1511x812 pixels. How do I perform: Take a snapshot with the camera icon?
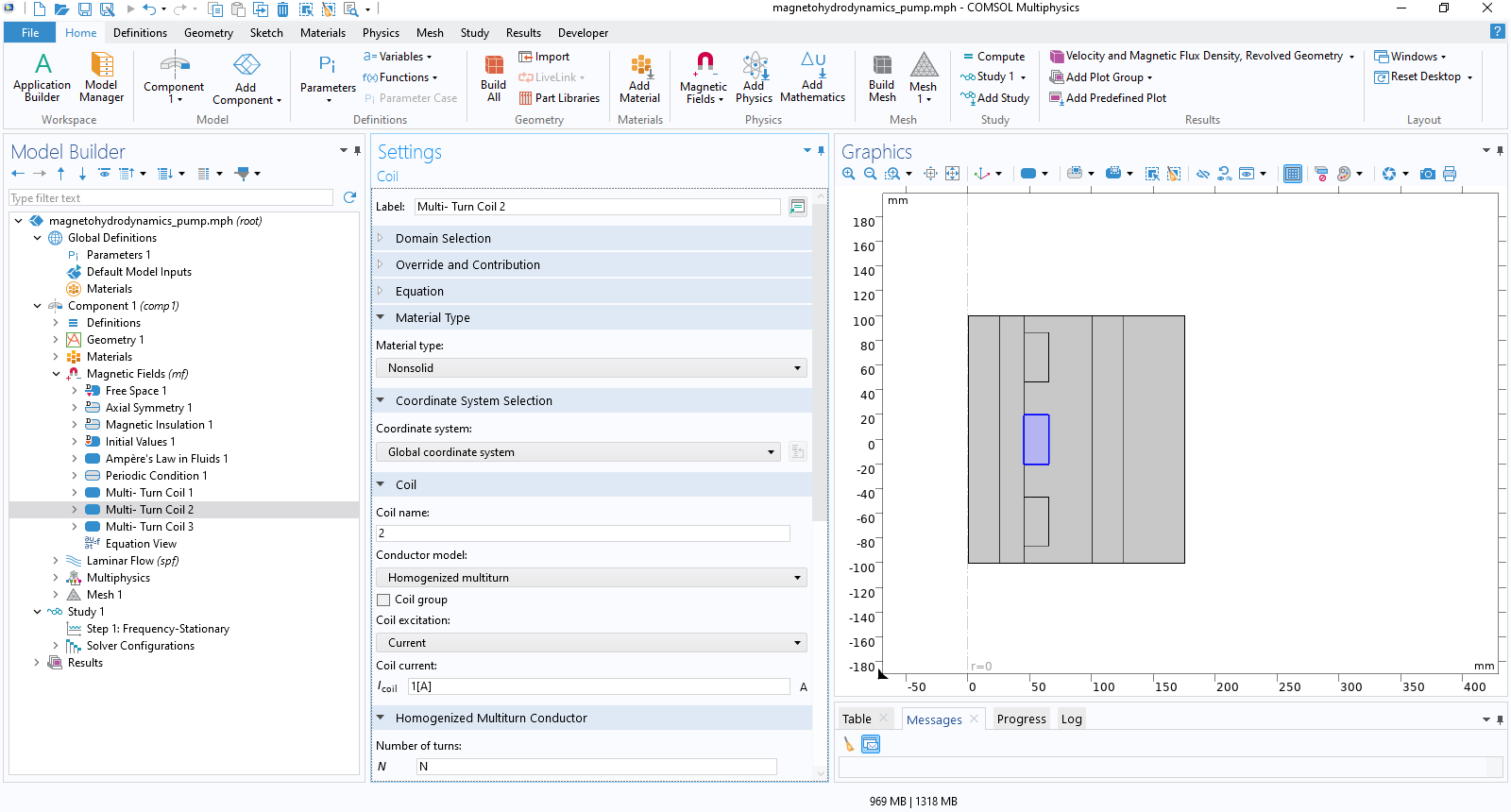pos(1427,174)
